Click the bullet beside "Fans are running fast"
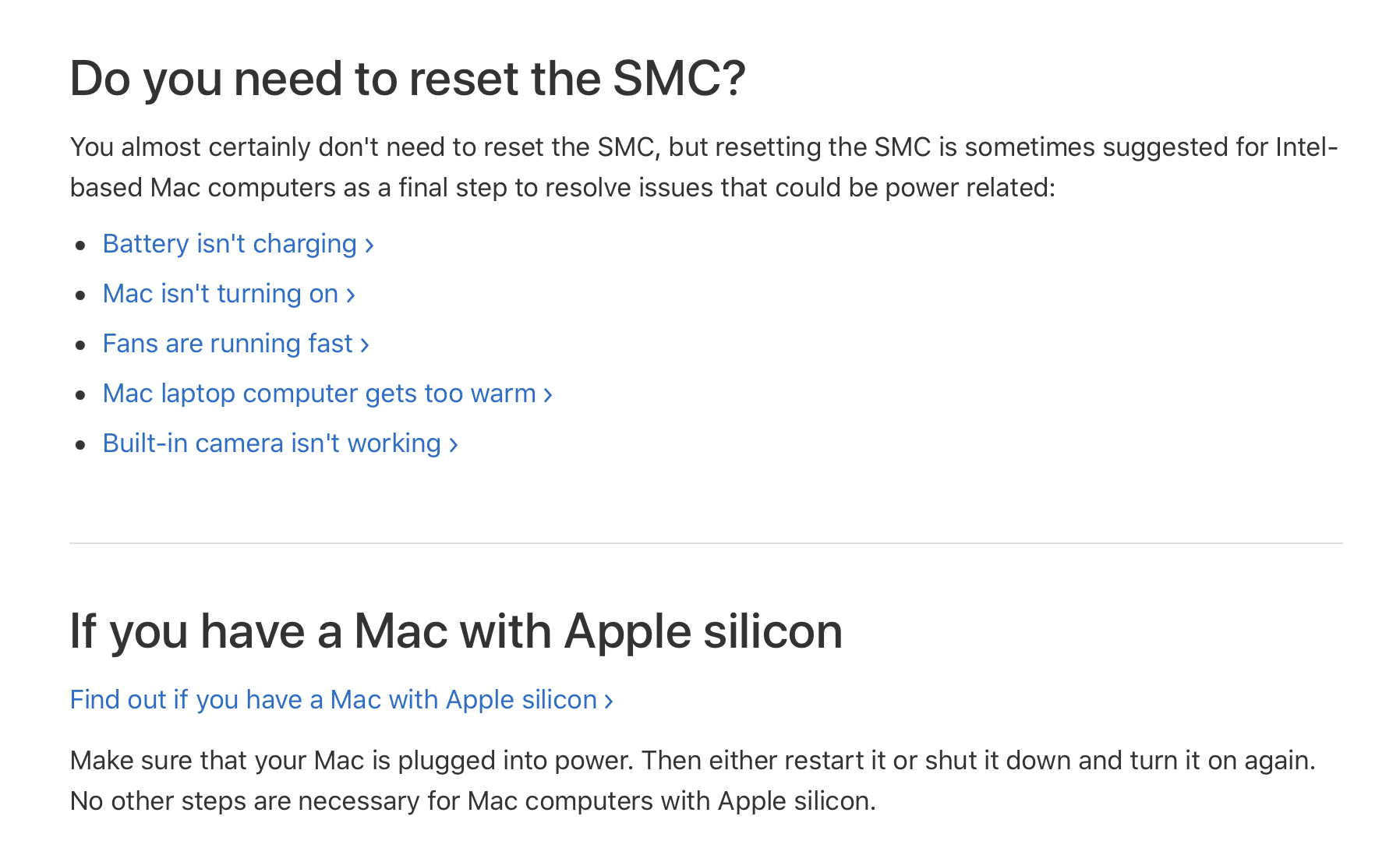Screen dimensions: 1400x848 [x=80, y=345]
